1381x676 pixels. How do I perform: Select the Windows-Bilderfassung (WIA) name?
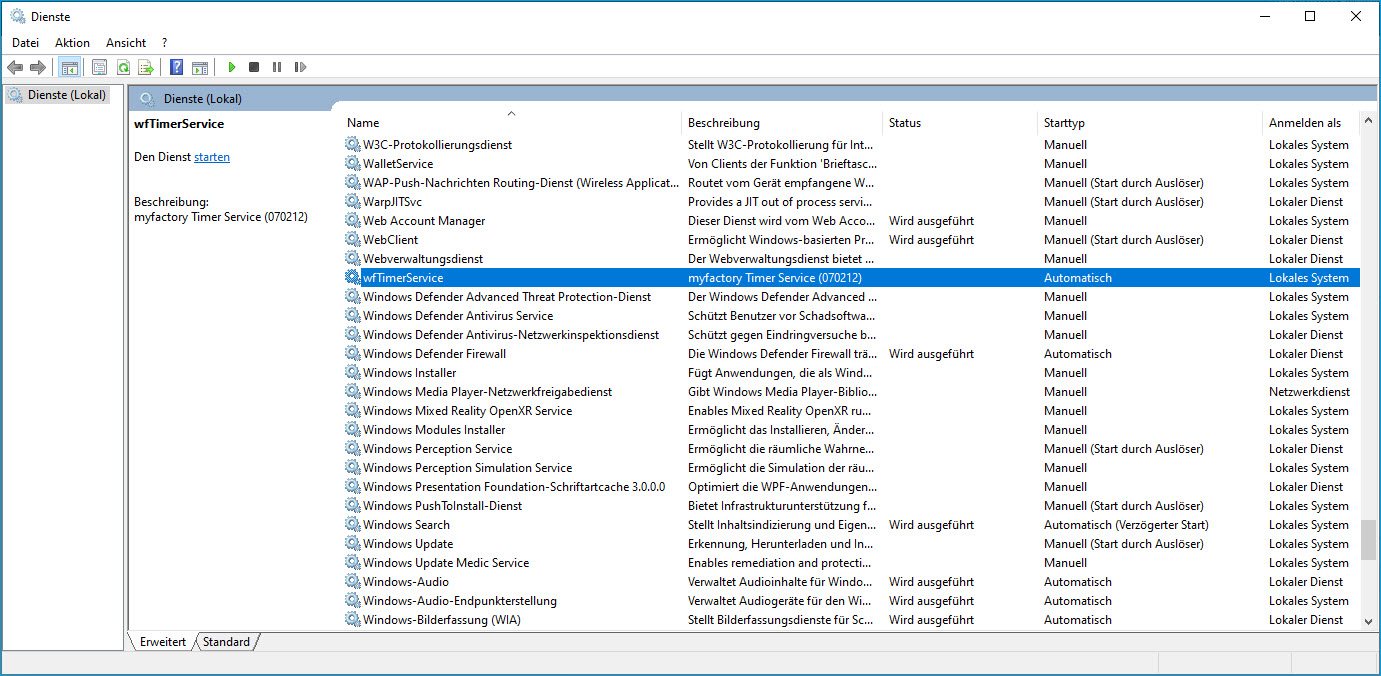(x=441, y=620)
